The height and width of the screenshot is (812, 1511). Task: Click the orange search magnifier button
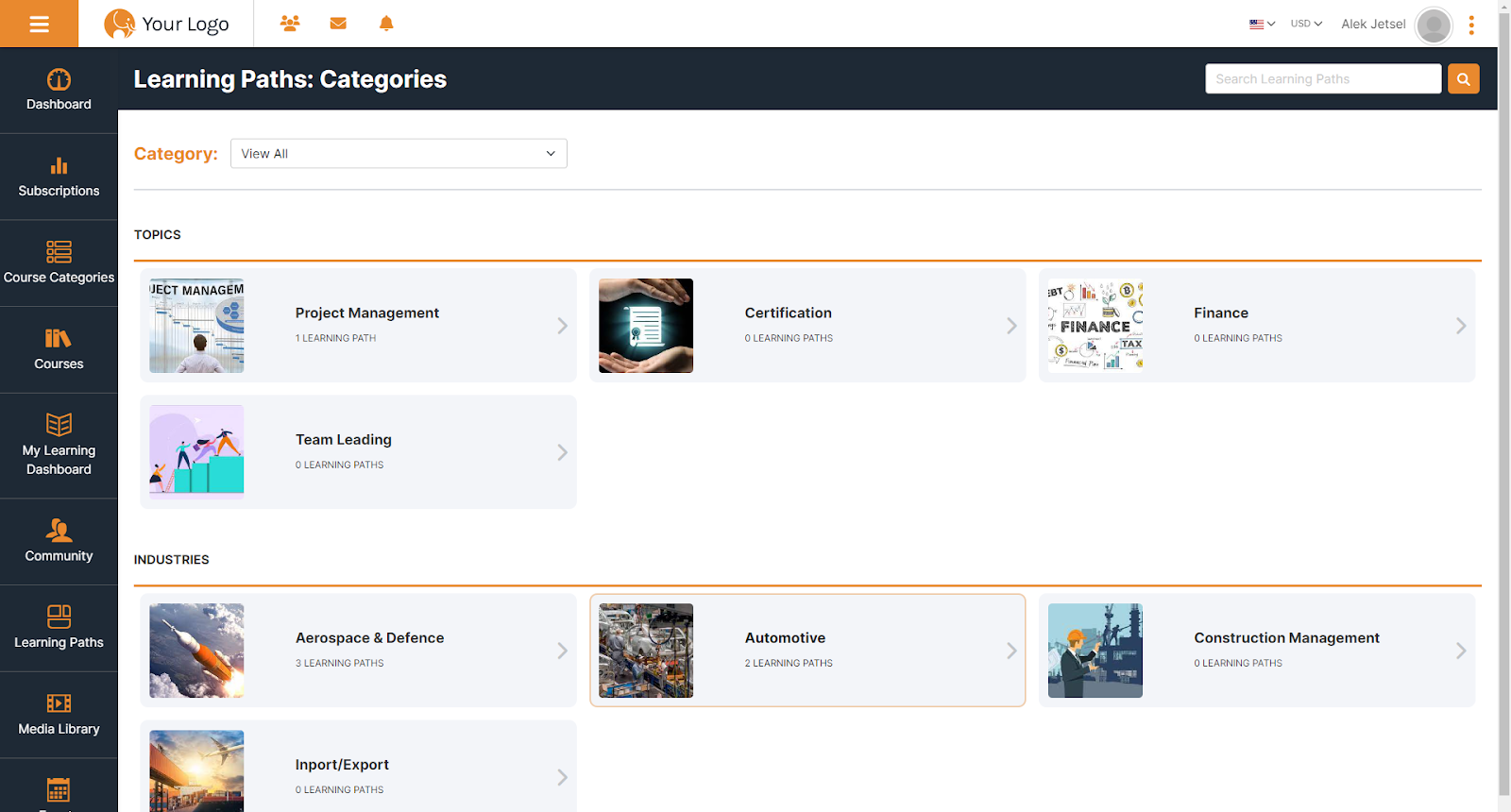[x=1463, y=79]
